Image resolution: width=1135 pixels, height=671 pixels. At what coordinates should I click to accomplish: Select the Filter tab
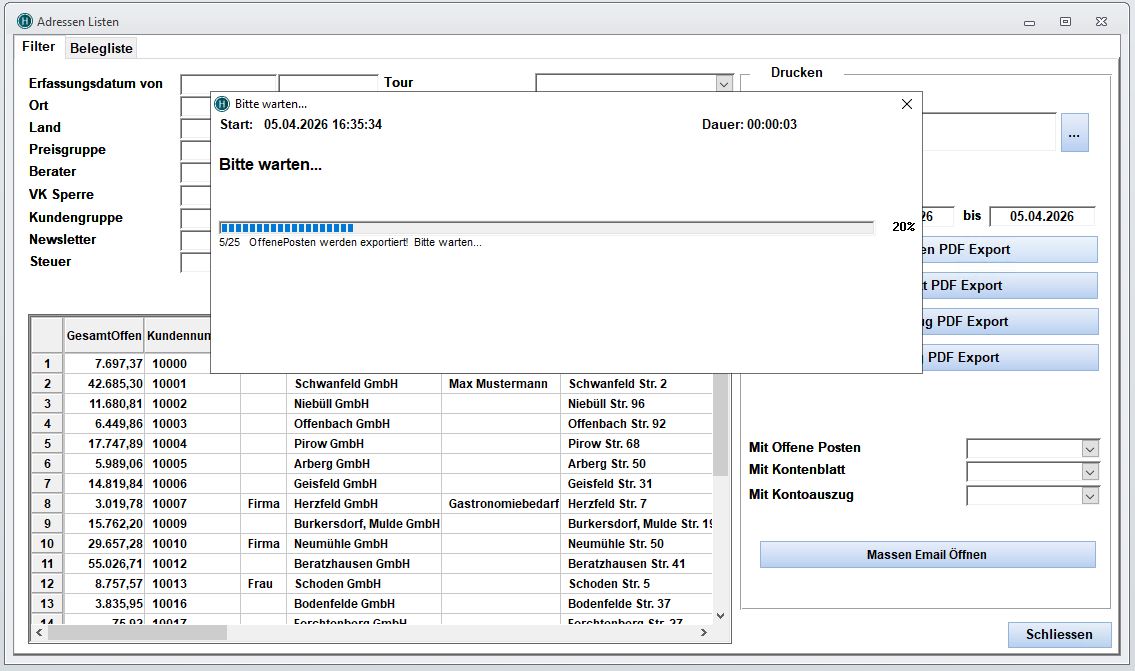pos(39,47)
